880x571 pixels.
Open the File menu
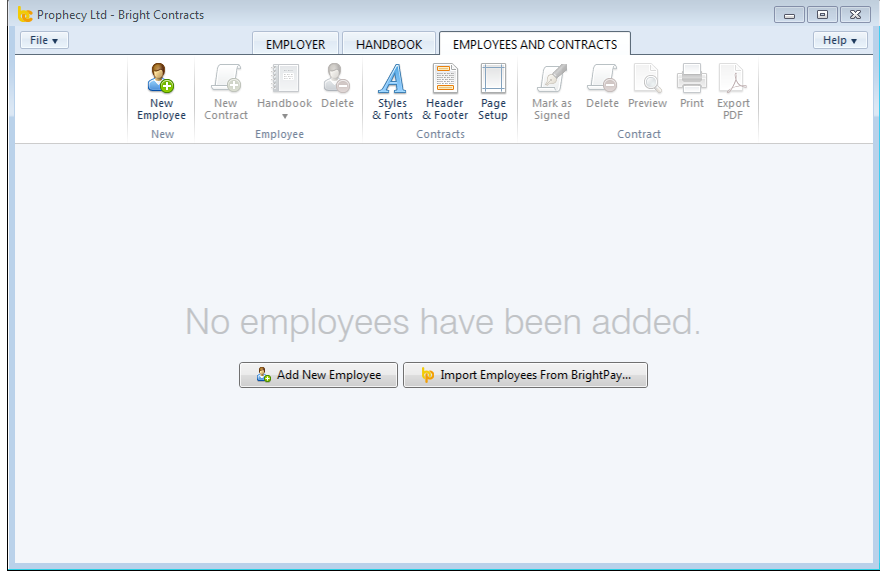tap(44, 40)
